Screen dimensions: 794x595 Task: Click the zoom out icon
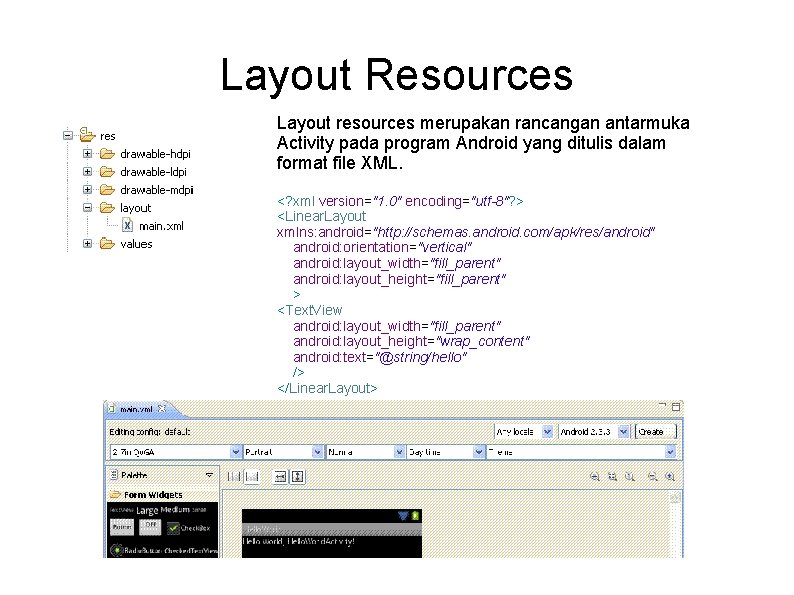(653, 477)
